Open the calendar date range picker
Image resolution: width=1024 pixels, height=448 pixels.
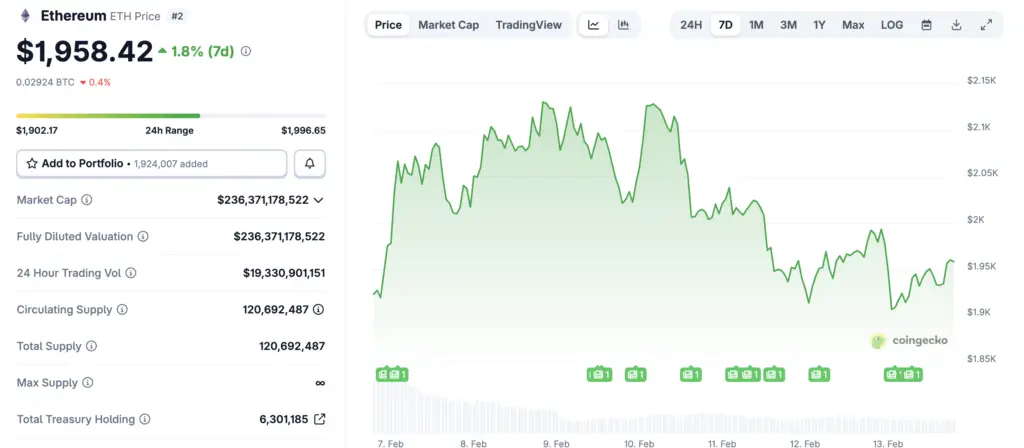926,25
